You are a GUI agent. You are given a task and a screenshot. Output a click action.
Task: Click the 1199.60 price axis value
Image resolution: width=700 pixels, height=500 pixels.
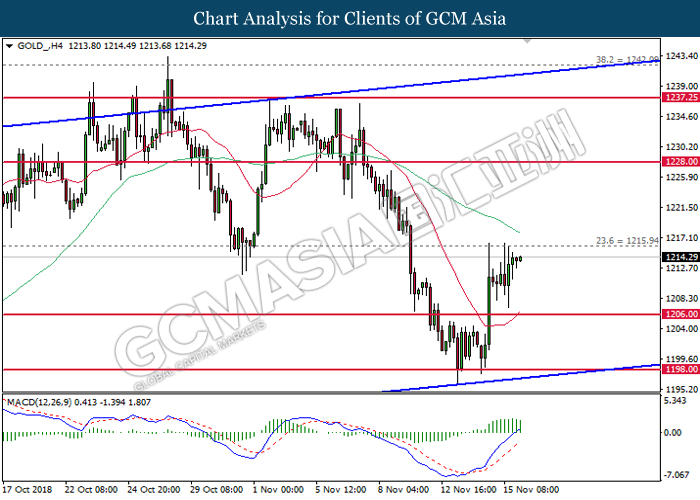681,359
